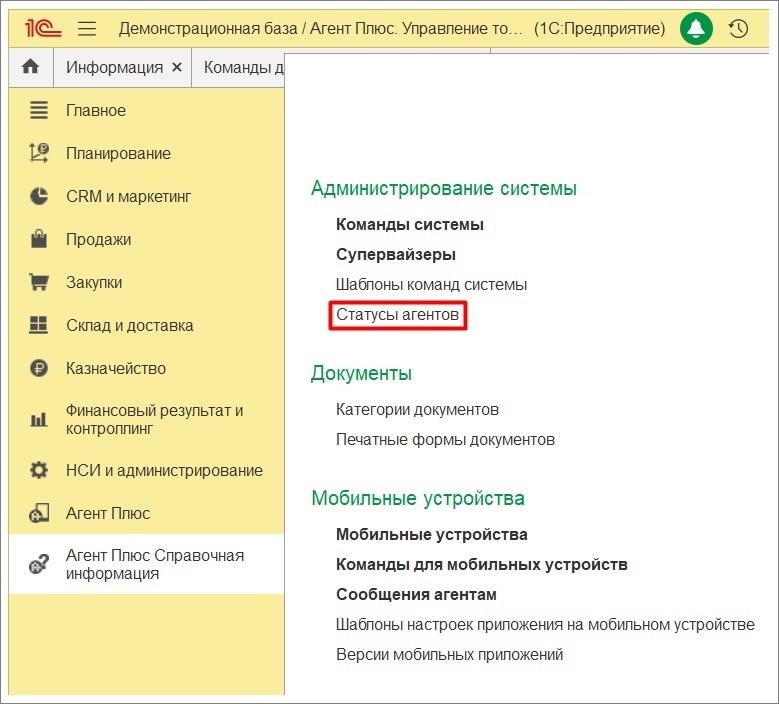Image resolution: width=779 pixels, height=704 pixels.
Task: Click the Казначейство ruble coin icon
Action: [x=39, y=368]
